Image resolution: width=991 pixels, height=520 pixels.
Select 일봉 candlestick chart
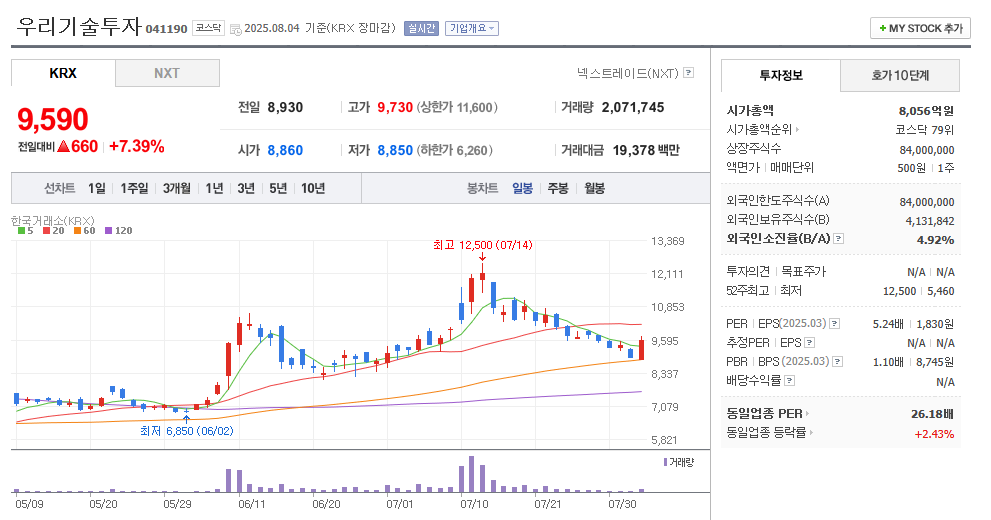pos(522,188)
